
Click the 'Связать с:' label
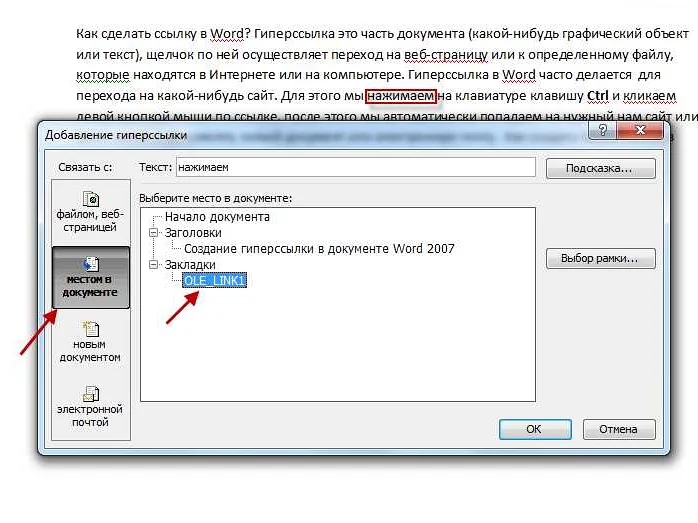85,167
